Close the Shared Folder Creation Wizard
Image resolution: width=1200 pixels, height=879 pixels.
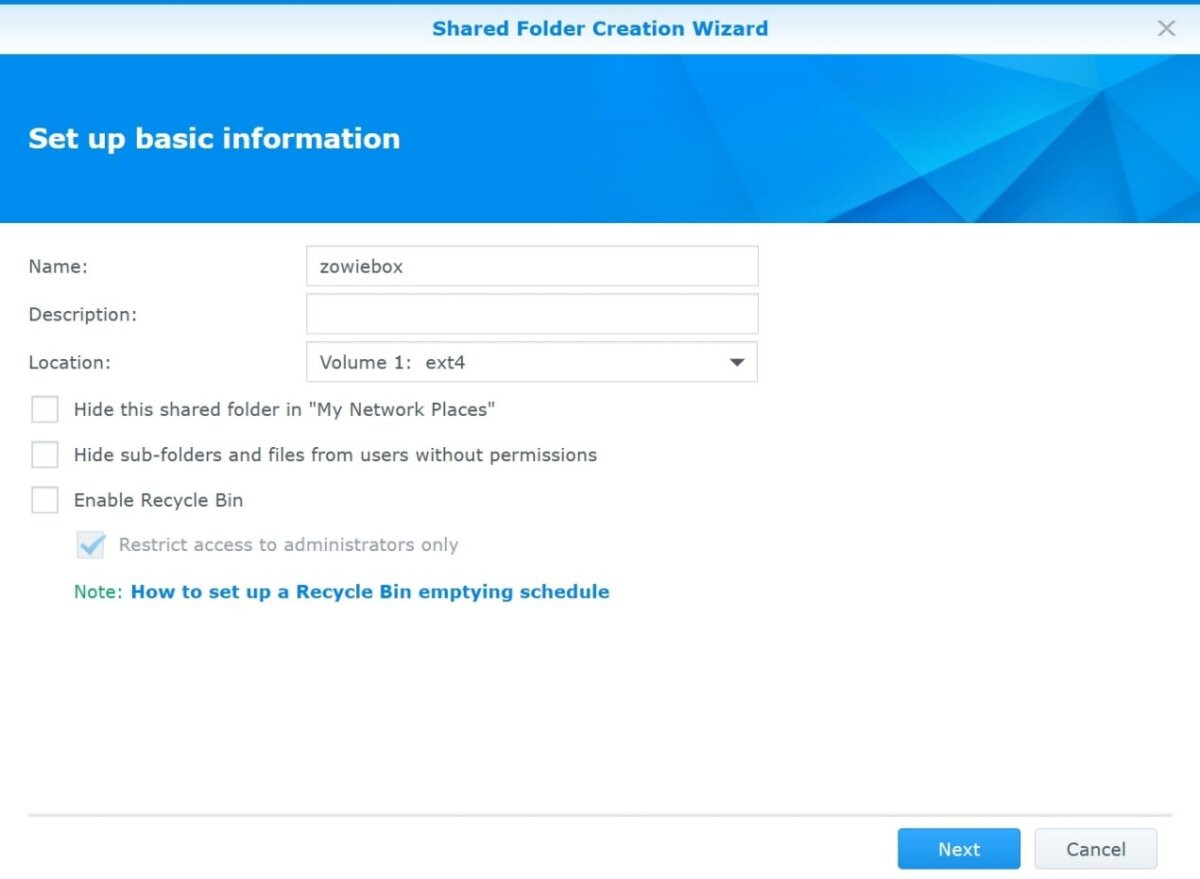point(1166,28)
